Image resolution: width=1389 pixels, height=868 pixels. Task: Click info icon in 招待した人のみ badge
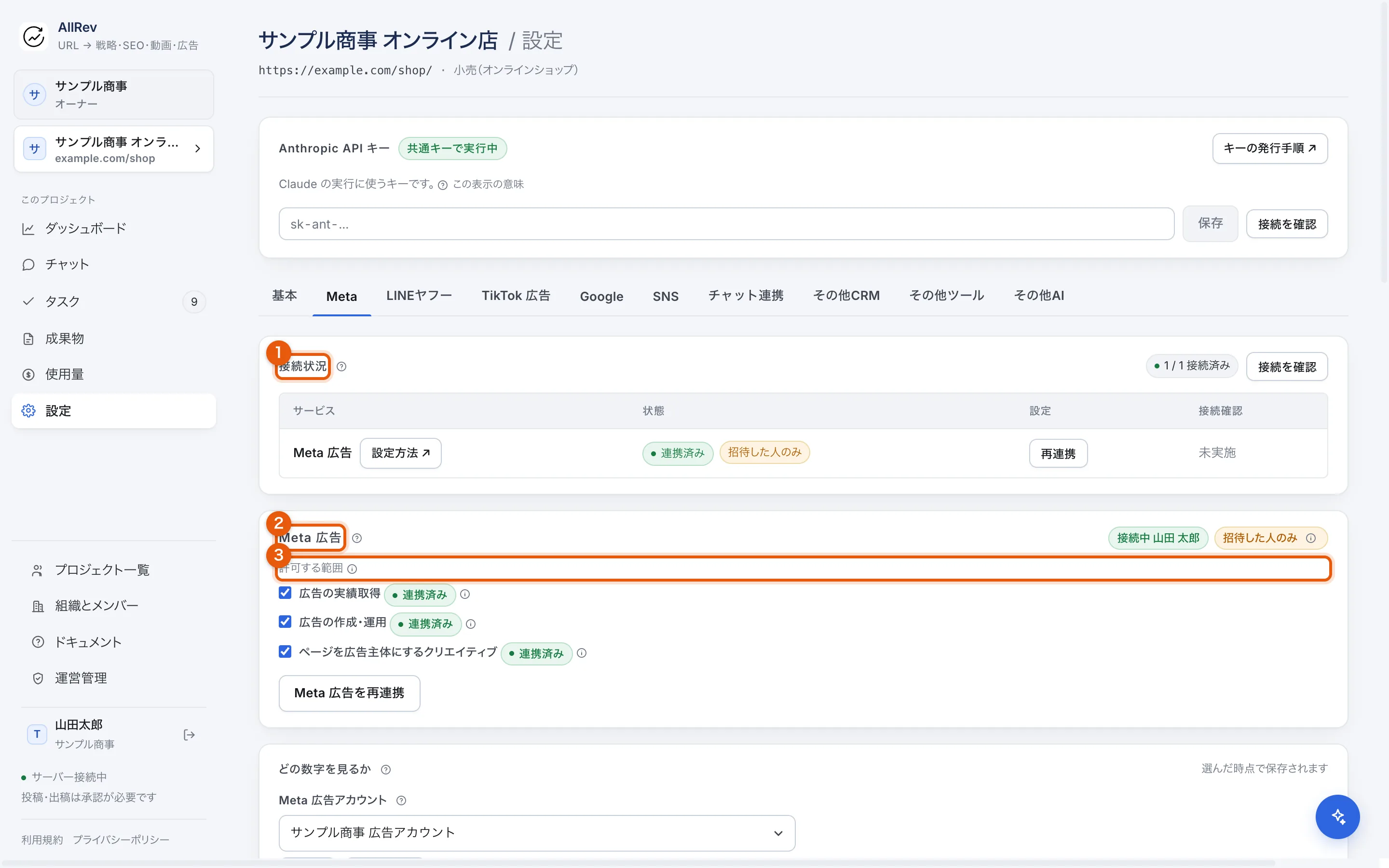[1311, 538]
